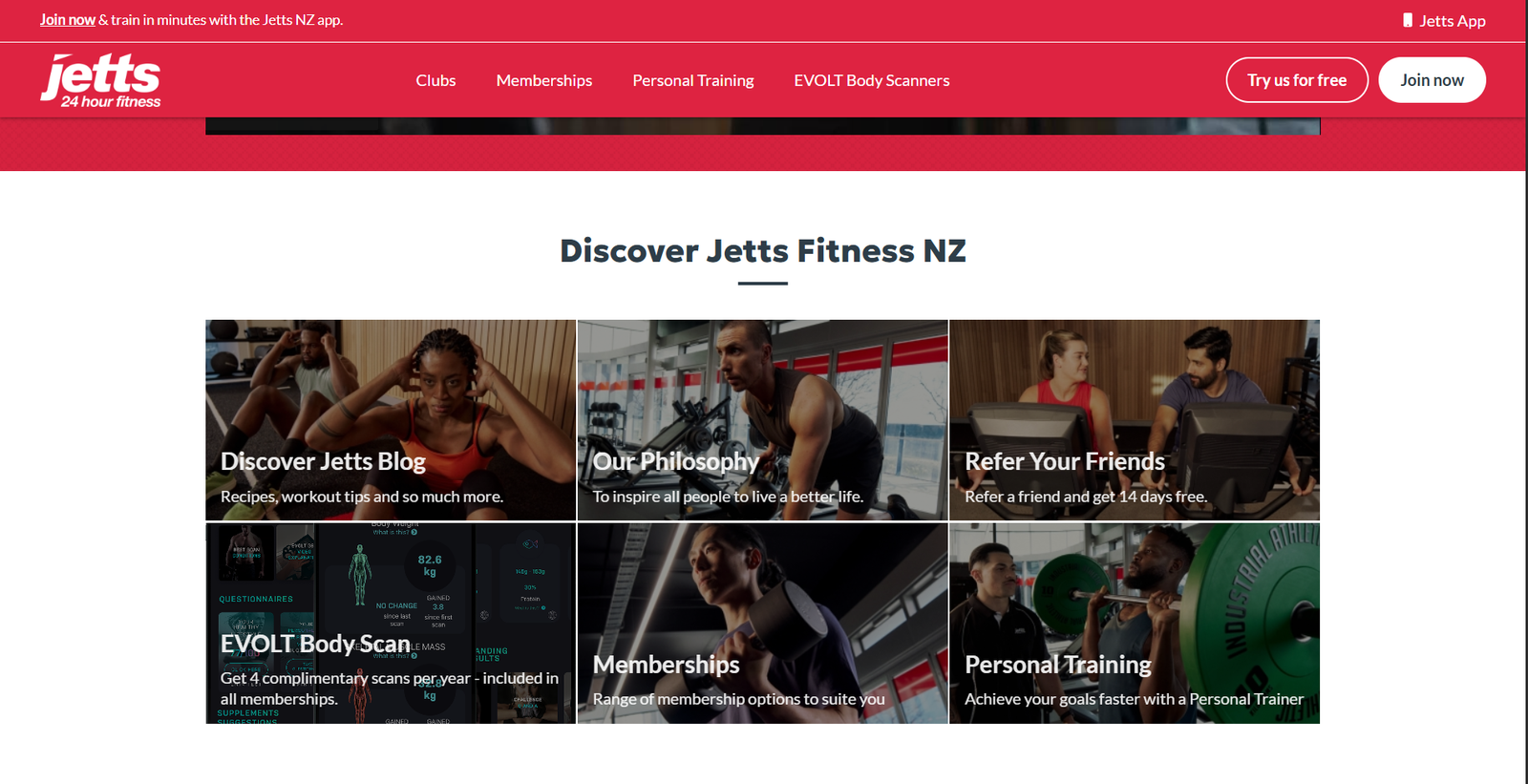
Task: Open the Personal Training image tile
Action: [1135, 623]
